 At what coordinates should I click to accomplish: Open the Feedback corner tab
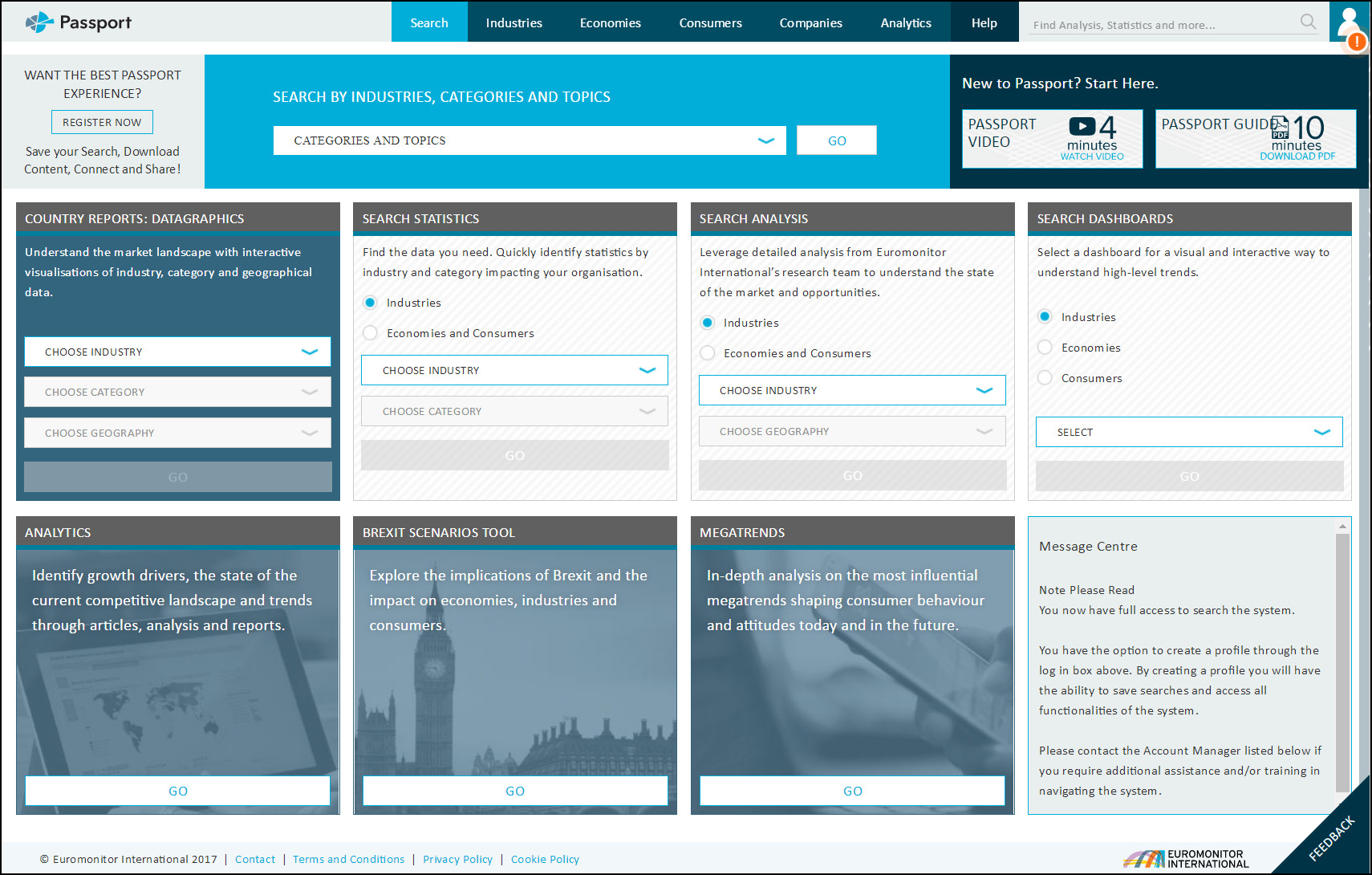tap(1333, 836)
